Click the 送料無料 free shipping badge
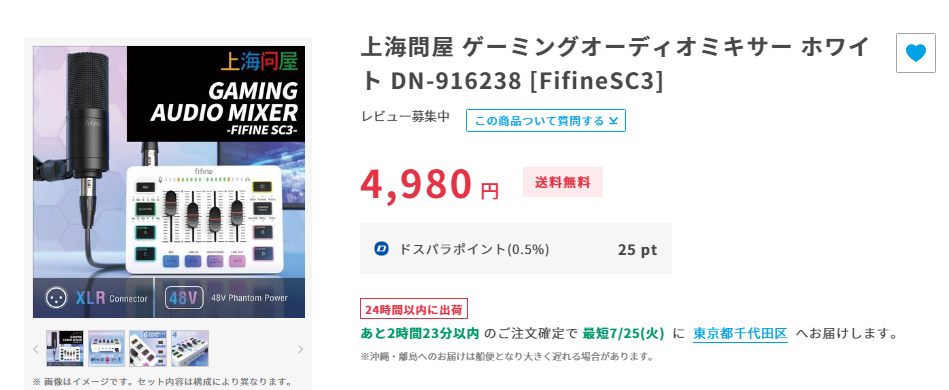 point(563,182)
